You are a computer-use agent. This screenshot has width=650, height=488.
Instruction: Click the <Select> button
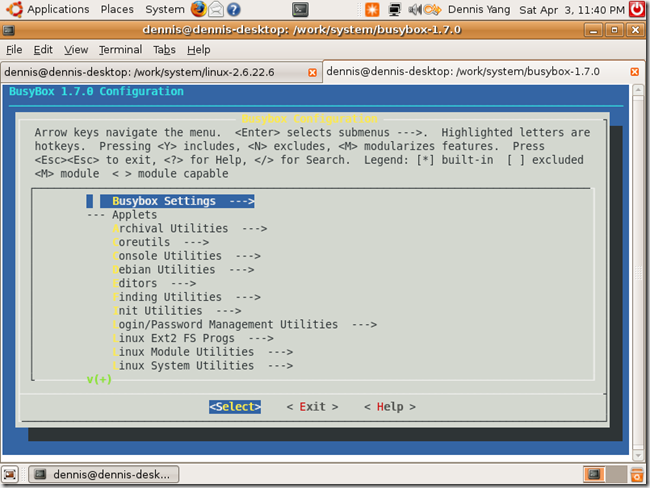235,407
